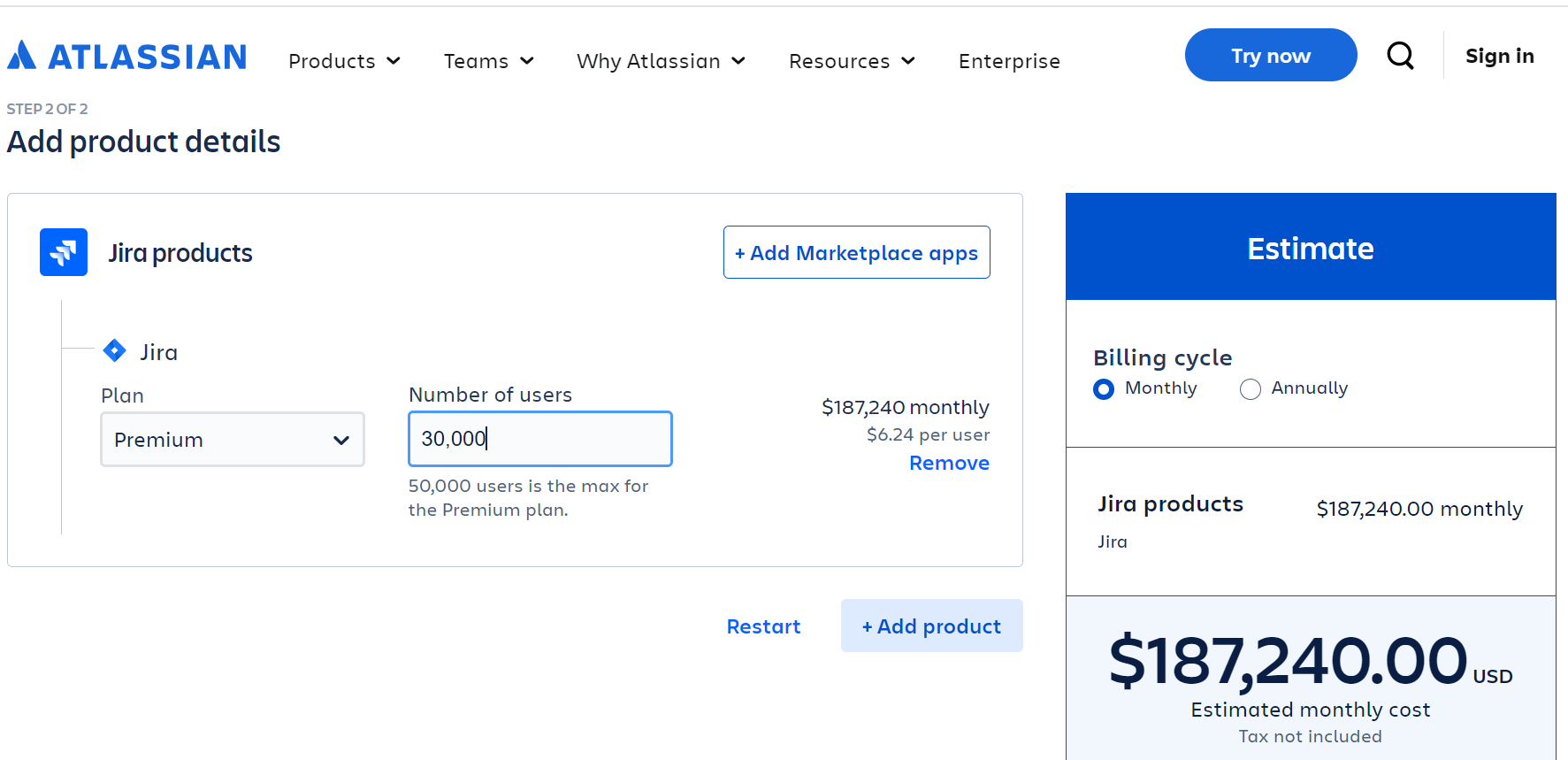Click the Jira products heading in card
The height and width of the screenshot is (760, 1568).
(x=180, y=253)
